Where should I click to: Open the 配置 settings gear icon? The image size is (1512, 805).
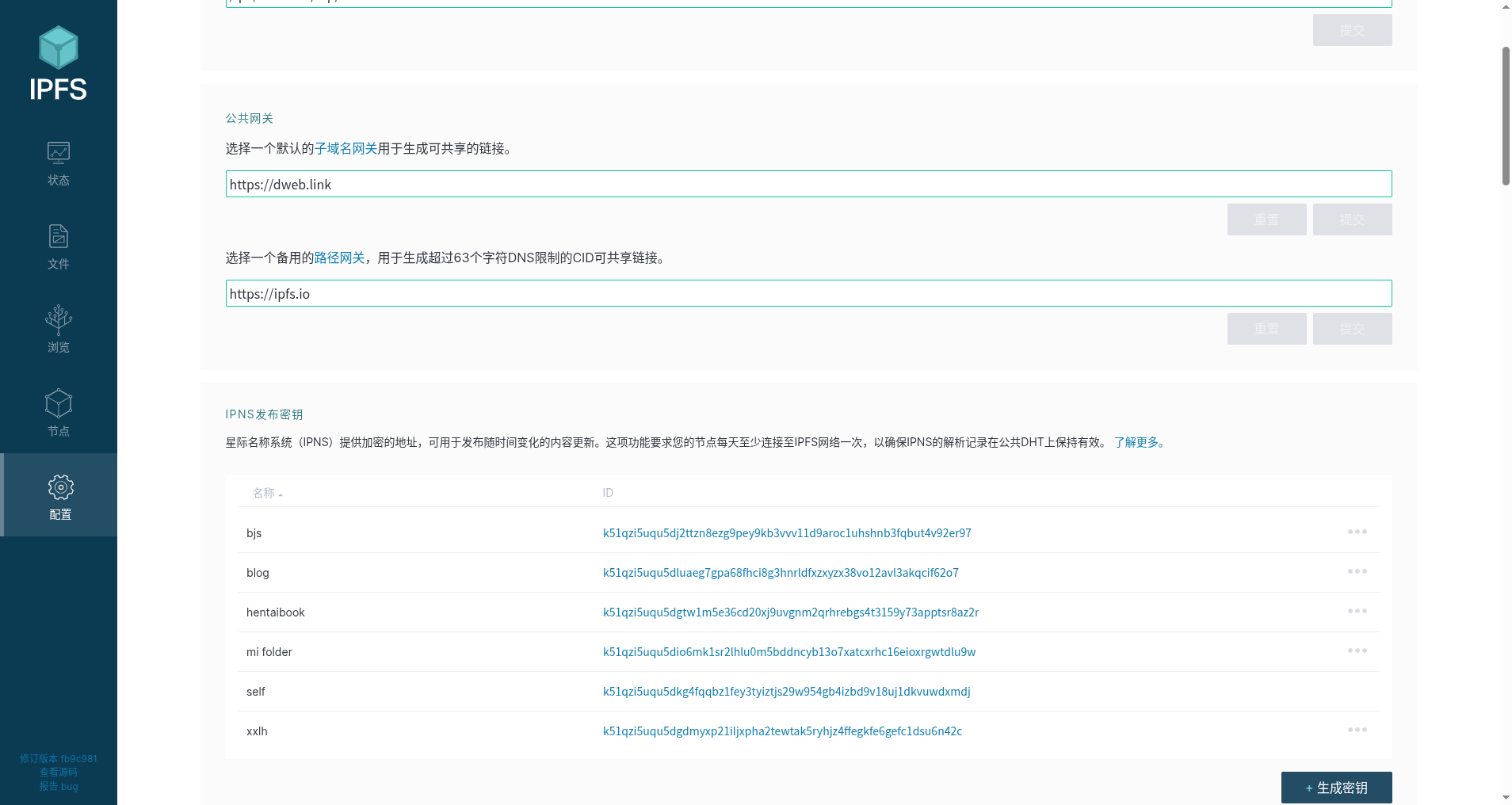tap(60, 487)
